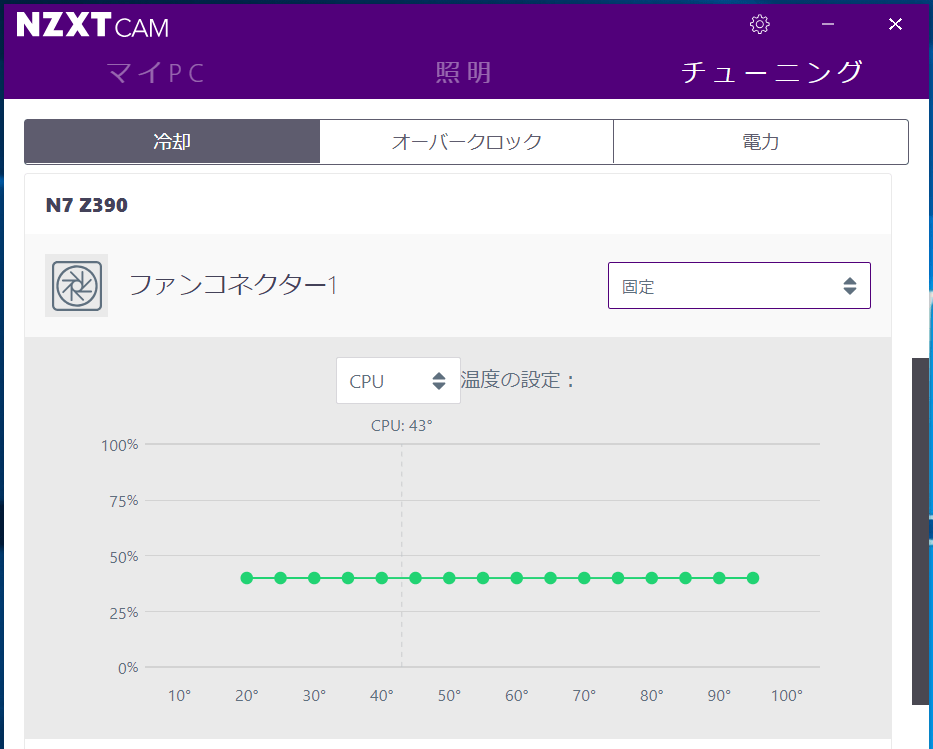Click the N7 Z390 device heading
Screen dimensions: 933x749
tap(87, 205)
